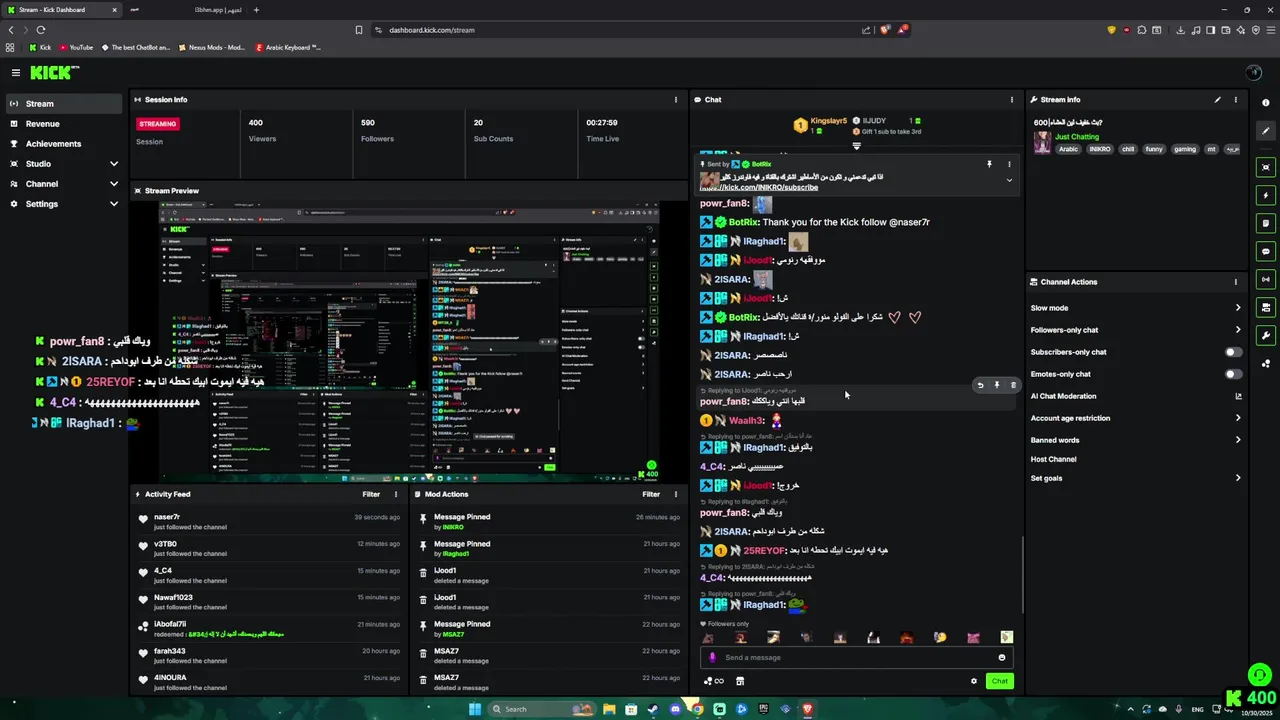This screenshot has width=1280, height=720.
Task: Edit stream info with the pencil icon
Action: [x=1217, y=100]
